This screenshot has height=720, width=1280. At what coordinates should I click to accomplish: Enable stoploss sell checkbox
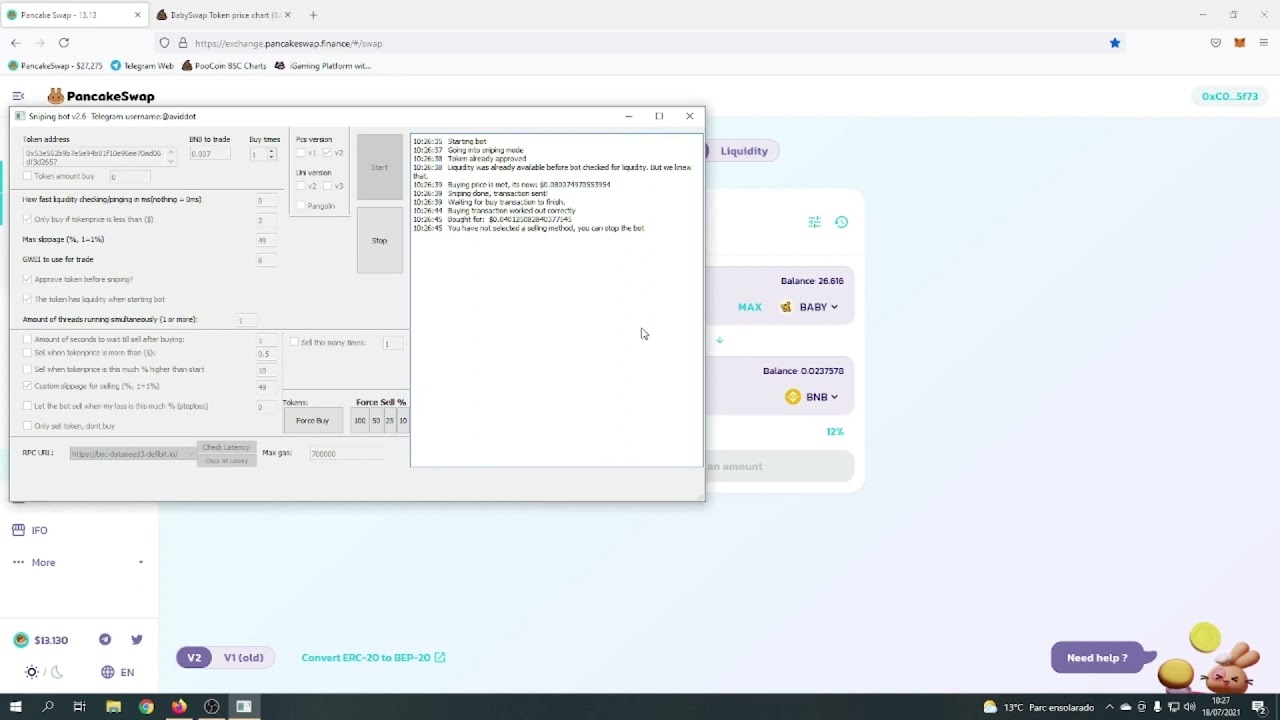(x=28, y=406)
